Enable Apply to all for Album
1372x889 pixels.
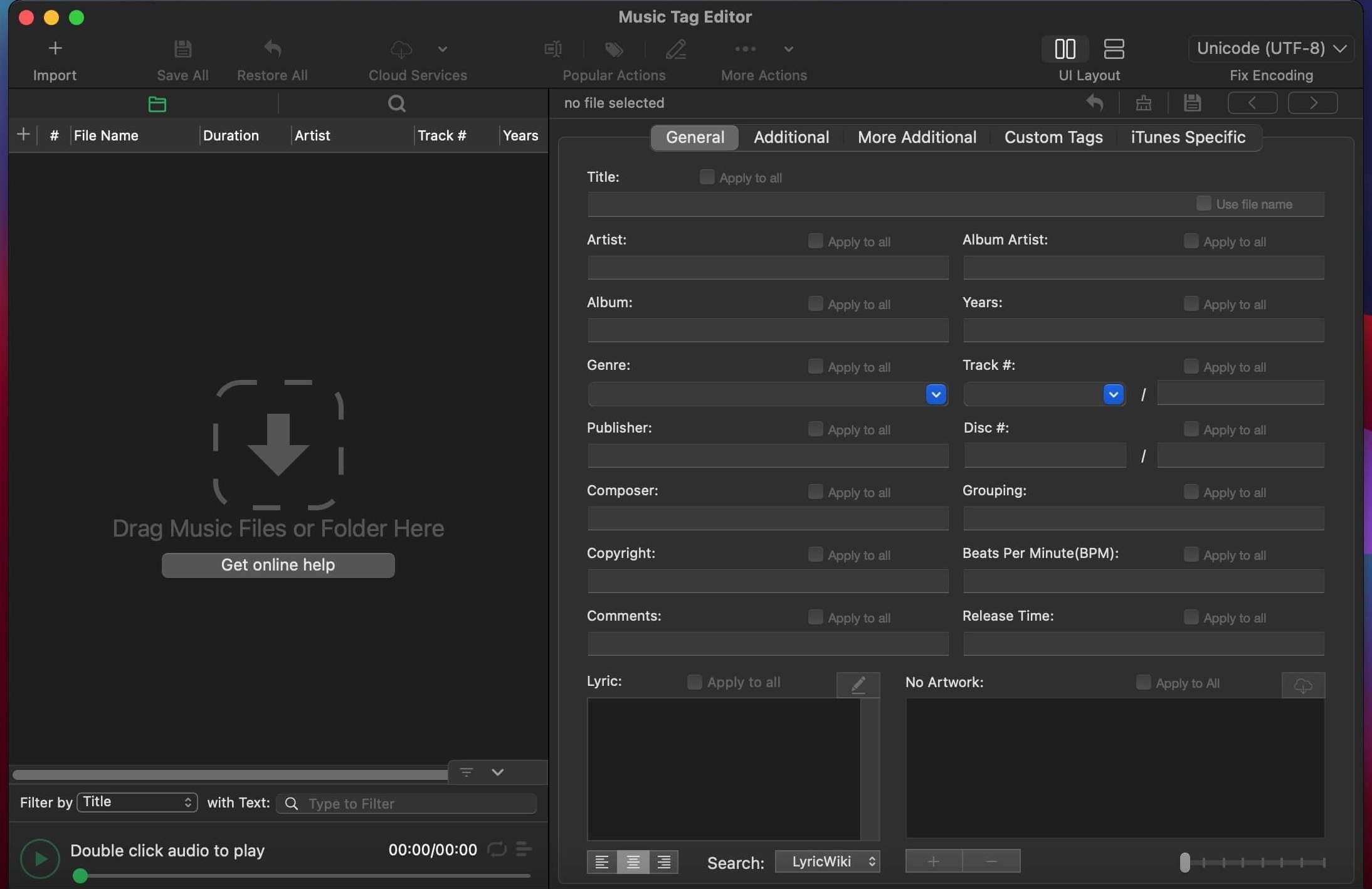(815, 303)
